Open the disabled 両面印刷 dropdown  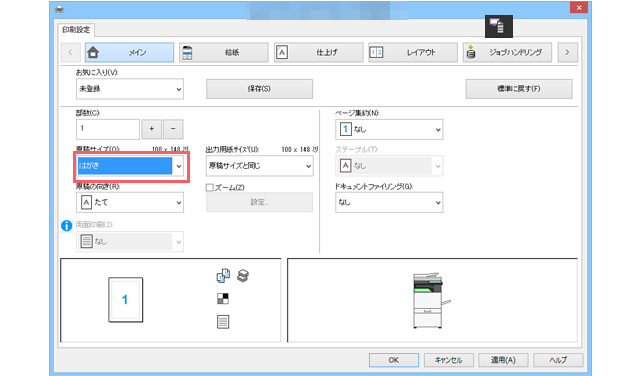[x=130, y=242]
